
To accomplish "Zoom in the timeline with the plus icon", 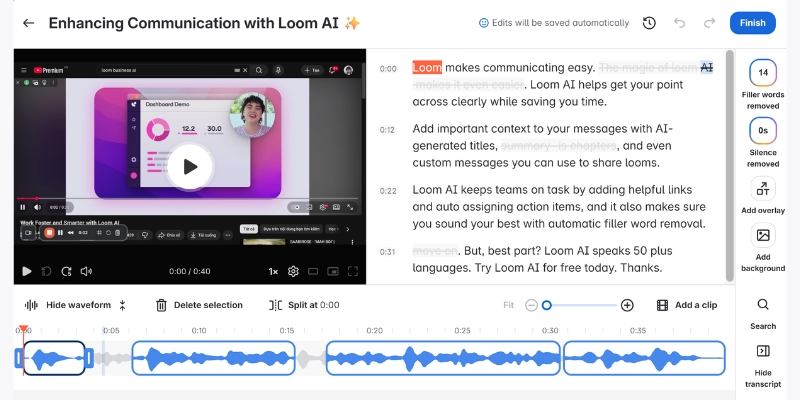I will click(627, 305).
